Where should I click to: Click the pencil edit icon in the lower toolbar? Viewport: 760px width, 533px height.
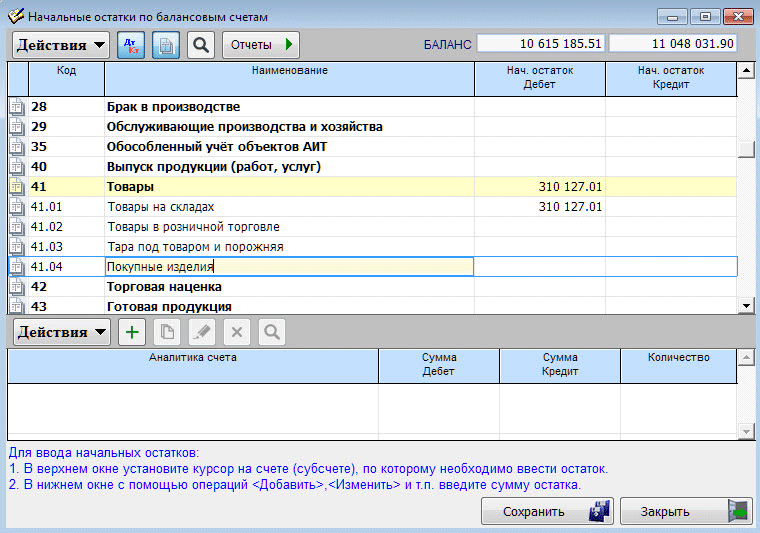pyautogui.click(x=202, y=332)
